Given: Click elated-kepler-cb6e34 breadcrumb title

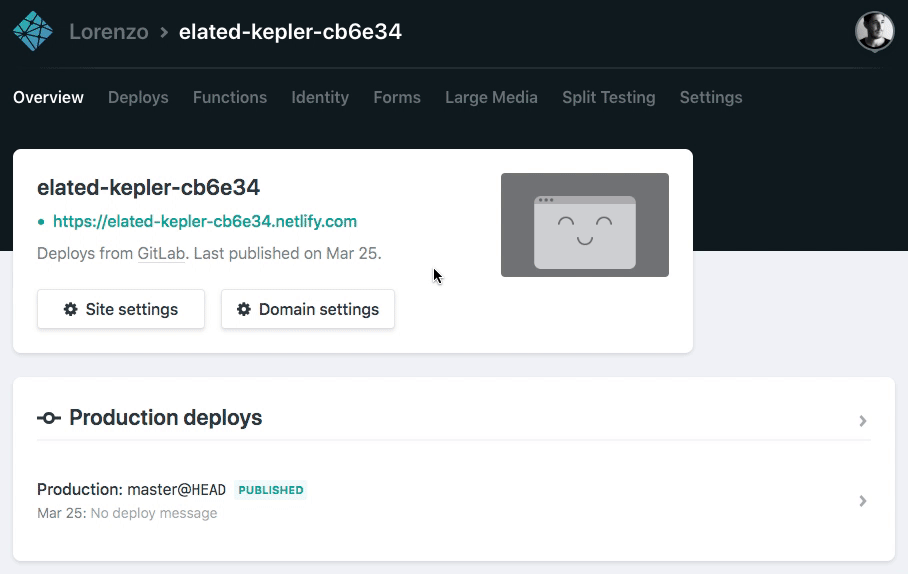Looking at the screenshot, I should coord(290,31).
